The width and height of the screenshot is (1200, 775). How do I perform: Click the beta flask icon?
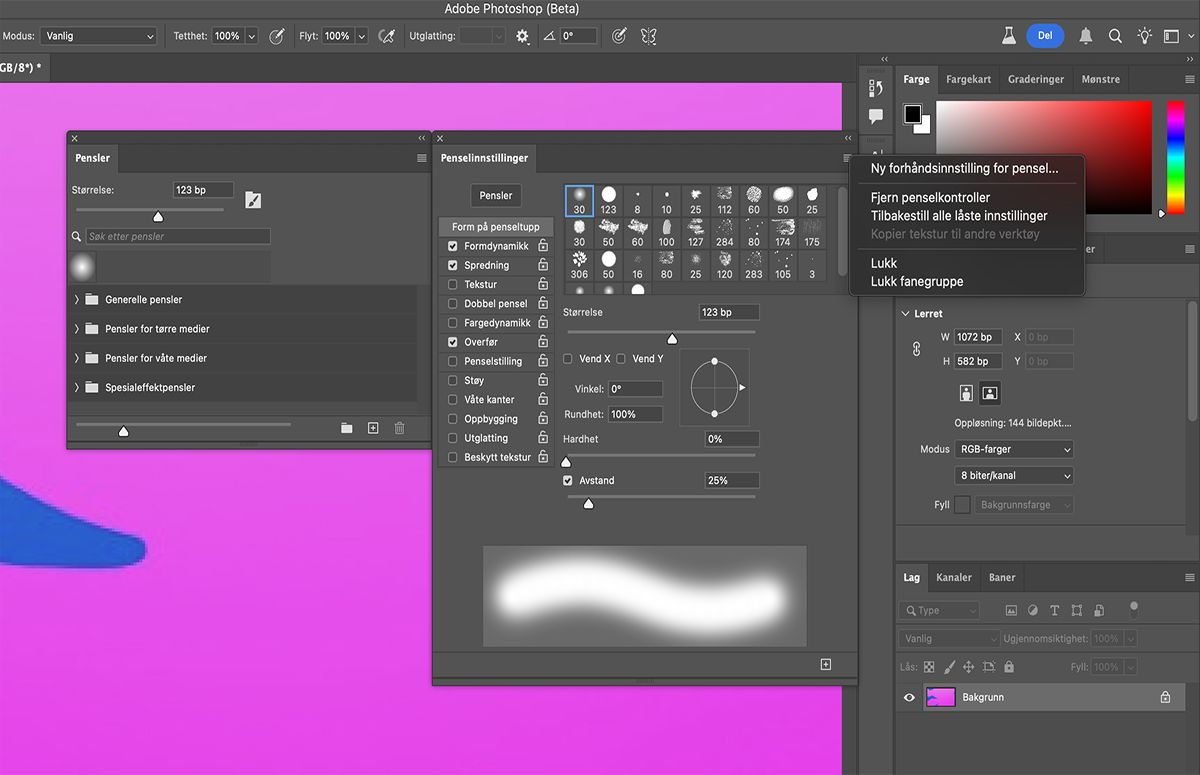click(1009, 36)
